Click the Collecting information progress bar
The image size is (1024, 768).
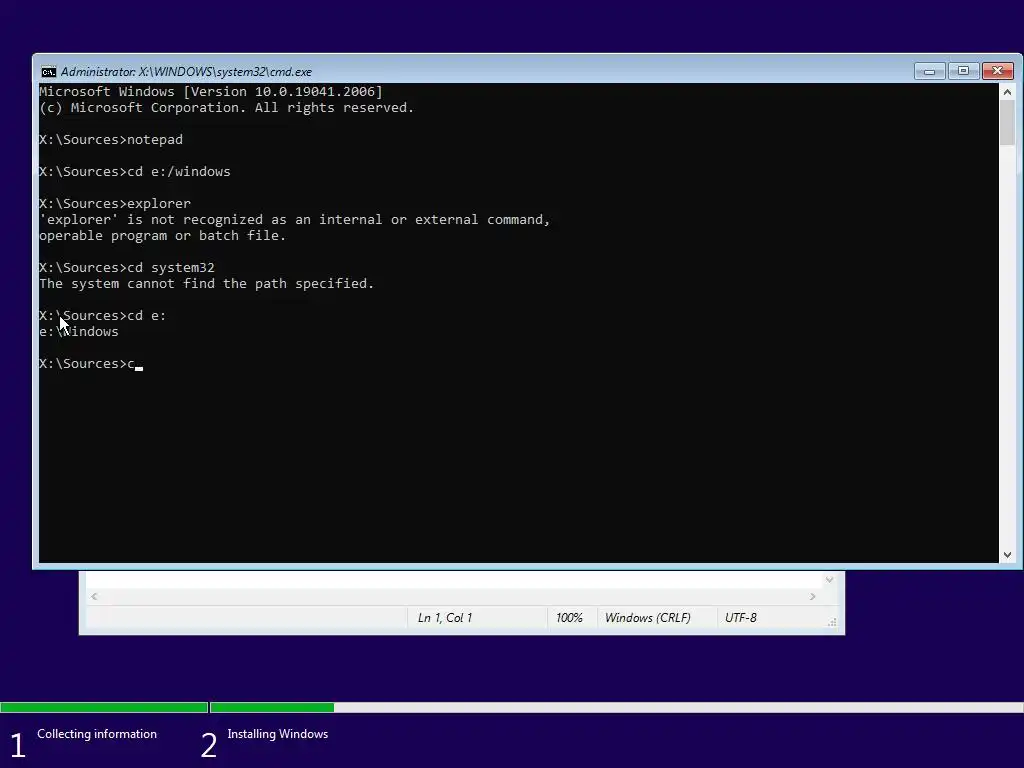(x=104, y=707)
